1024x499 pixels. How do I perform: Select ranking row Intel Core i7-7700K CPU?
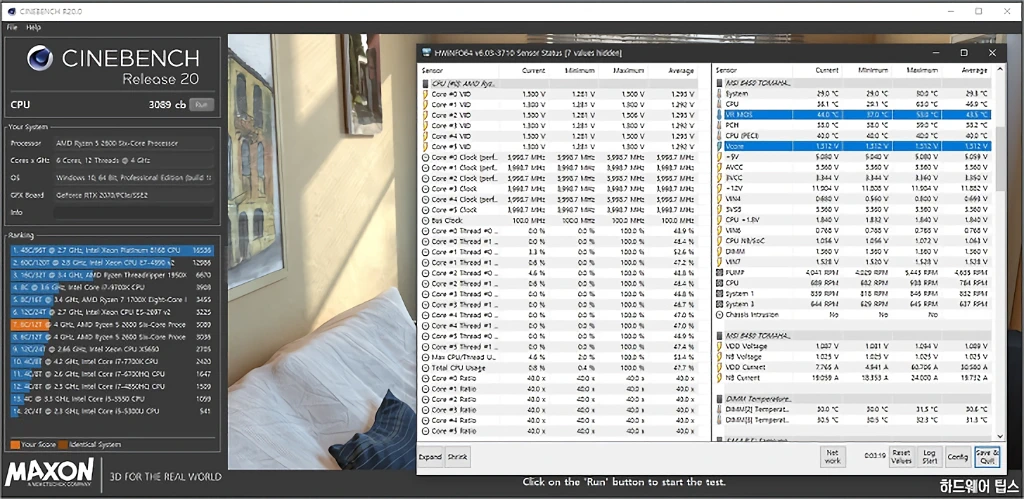(x=112, y=361)
